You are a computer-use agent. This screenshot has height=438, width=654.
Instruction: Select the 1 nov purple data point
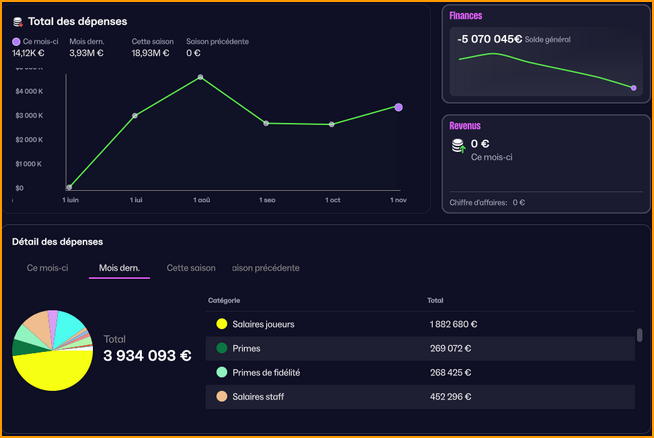(398, 107)
